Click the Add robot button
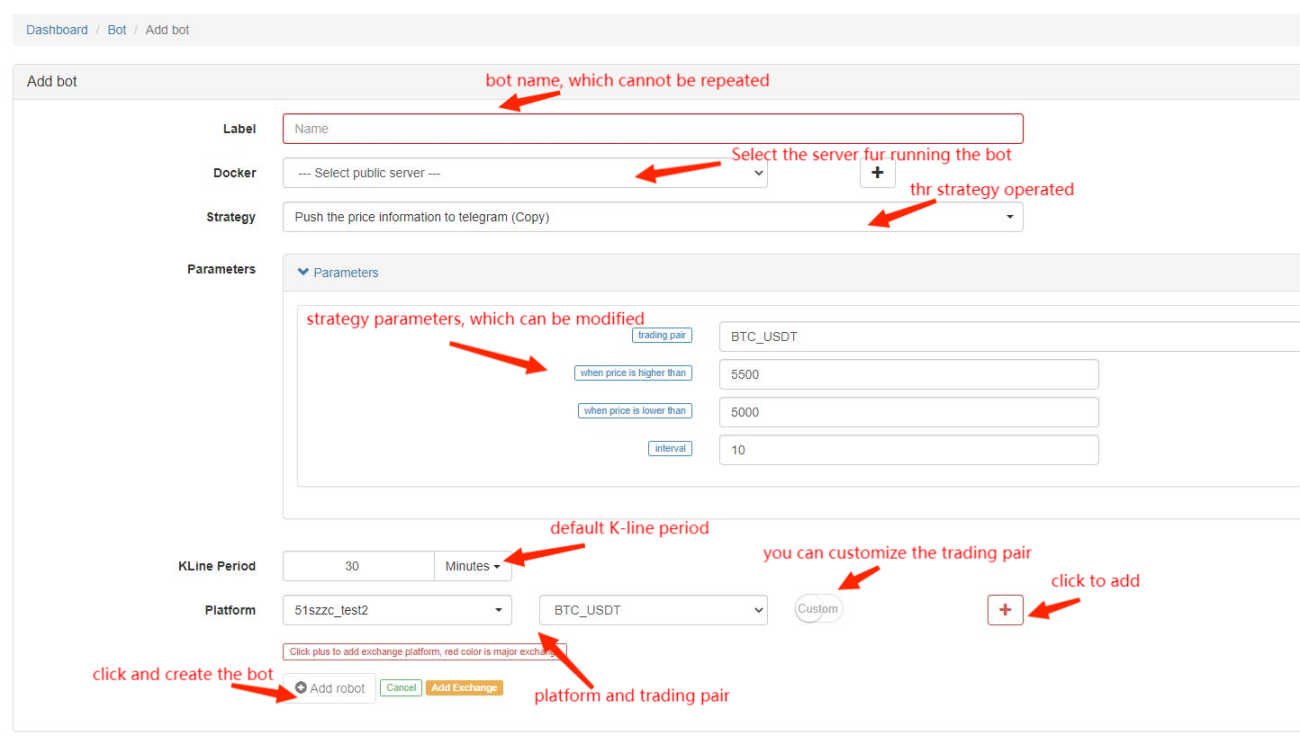 pos(330,688)
